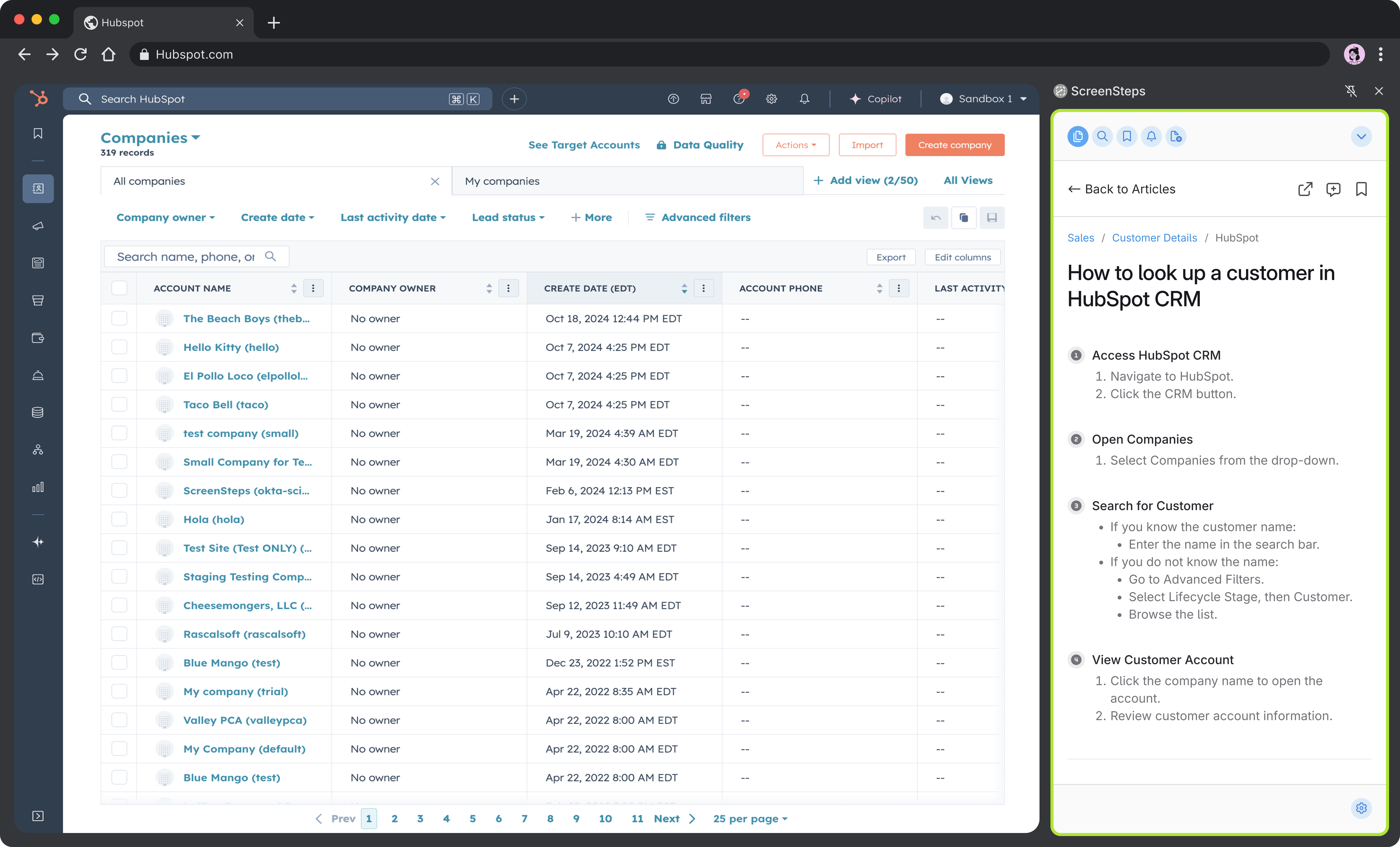This screenshot has height=847, width=1400.
Task: Check the box for Cheesemongers, LLC
Action: coord(119,605)
